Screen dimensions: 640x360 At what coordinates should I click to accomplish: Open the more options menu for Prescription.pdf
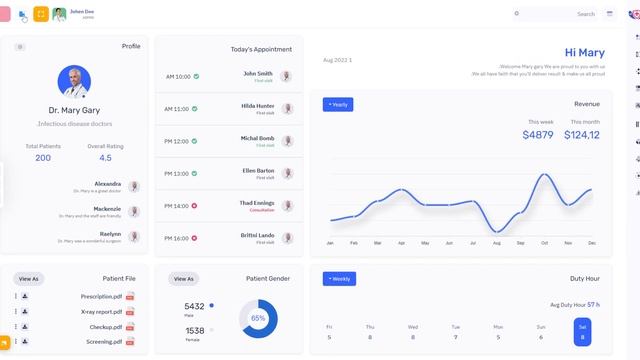point(16,296)
